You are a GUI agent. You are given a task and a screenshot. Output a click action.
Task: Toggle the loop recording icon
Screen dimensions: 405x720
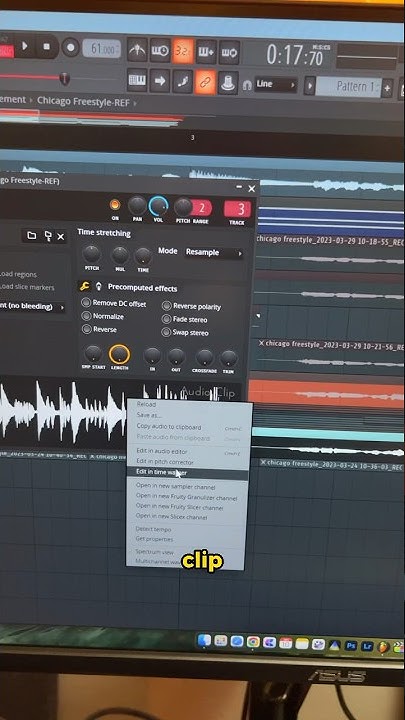(x=229, y=52)
